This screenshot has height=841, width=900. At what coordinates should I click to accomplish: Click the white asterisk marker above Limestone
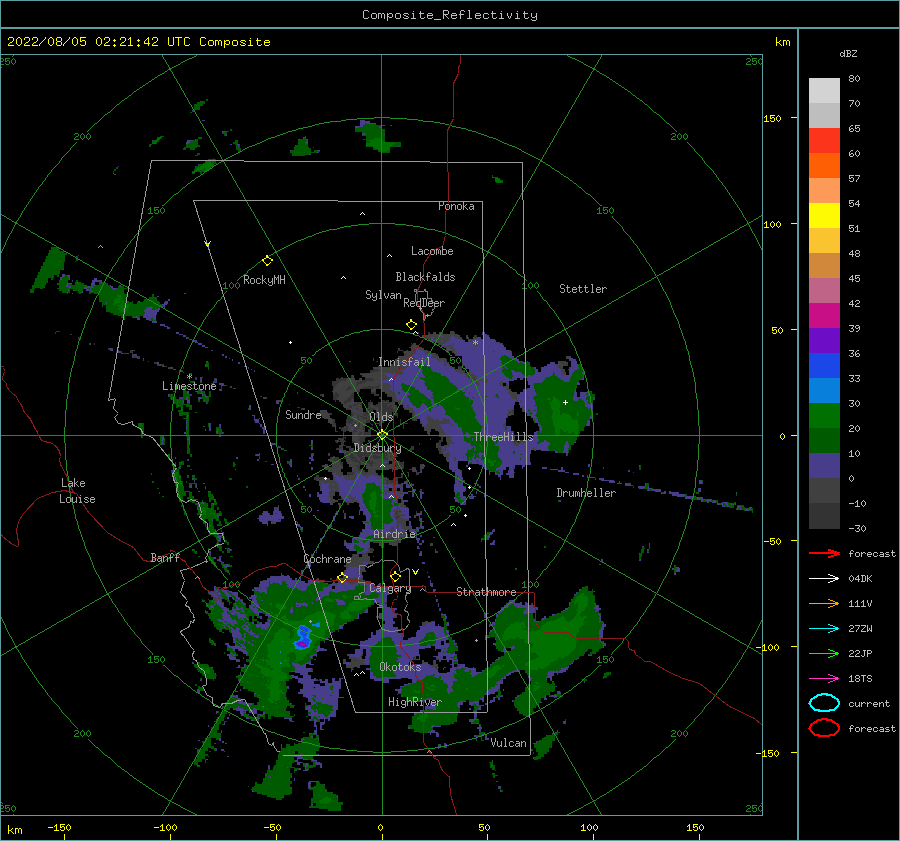click(x=189, y=377)
